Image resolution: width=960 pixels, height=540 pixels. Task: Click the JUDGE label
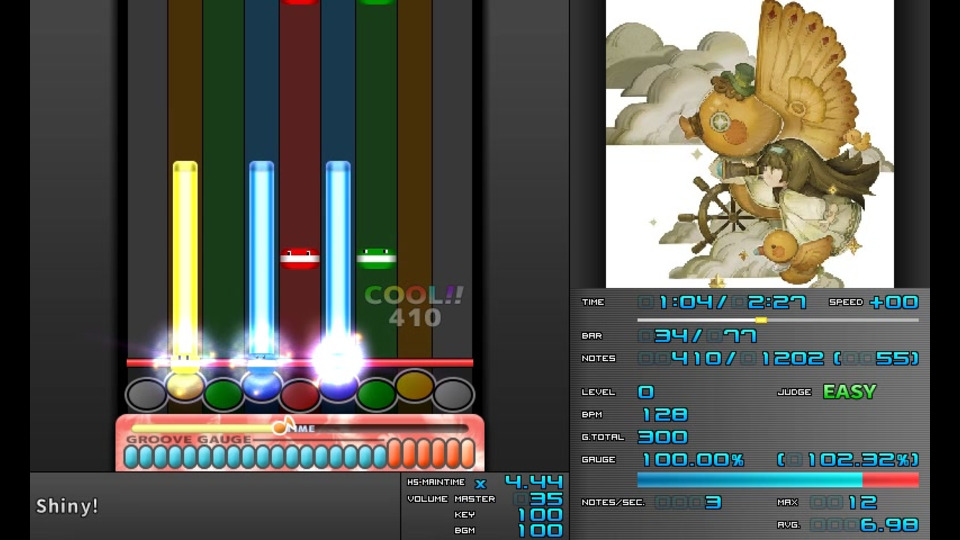click(x=794, y=392)
